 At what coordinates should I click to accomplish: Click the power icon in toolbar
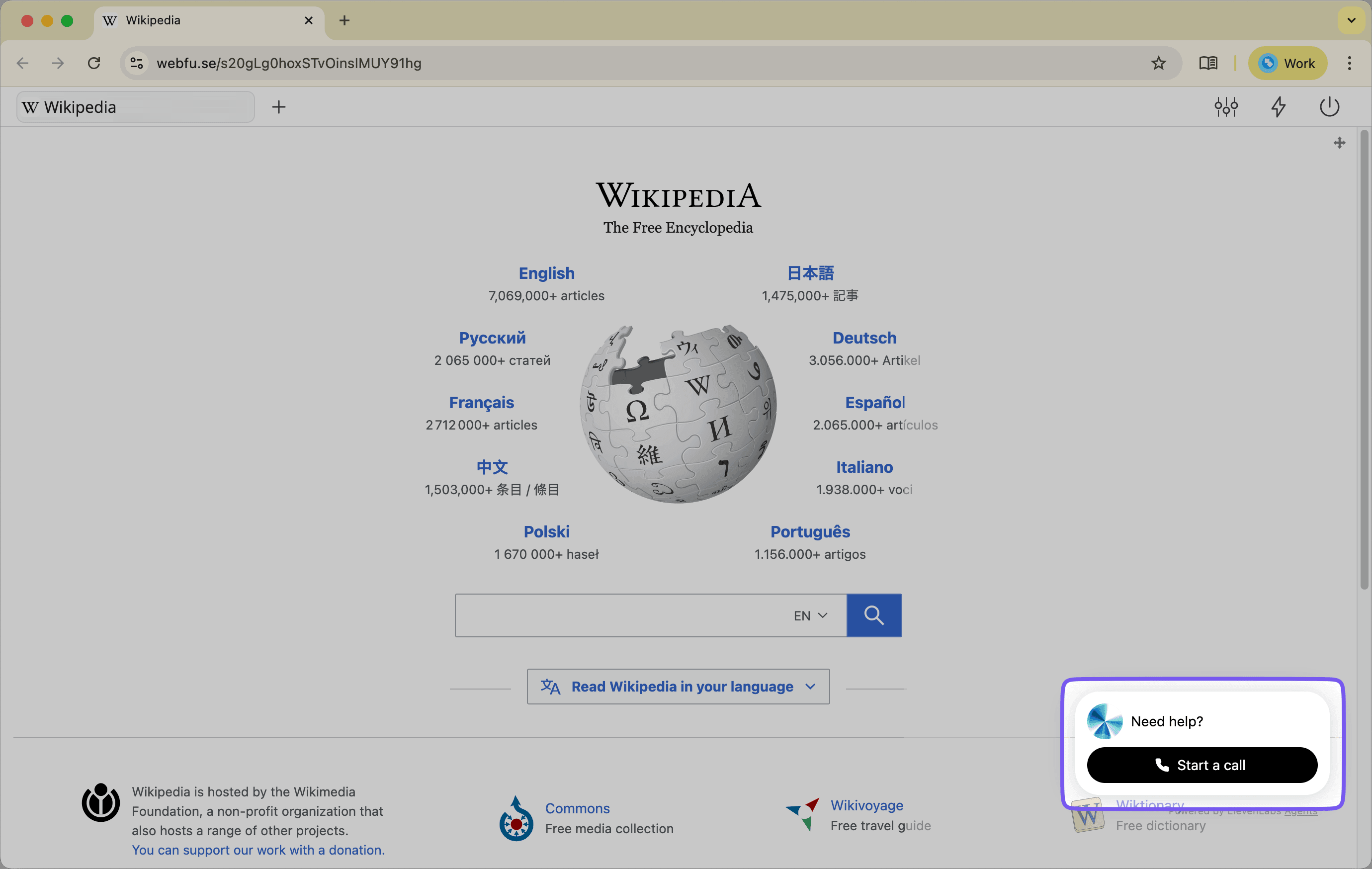pos(1329,106)
